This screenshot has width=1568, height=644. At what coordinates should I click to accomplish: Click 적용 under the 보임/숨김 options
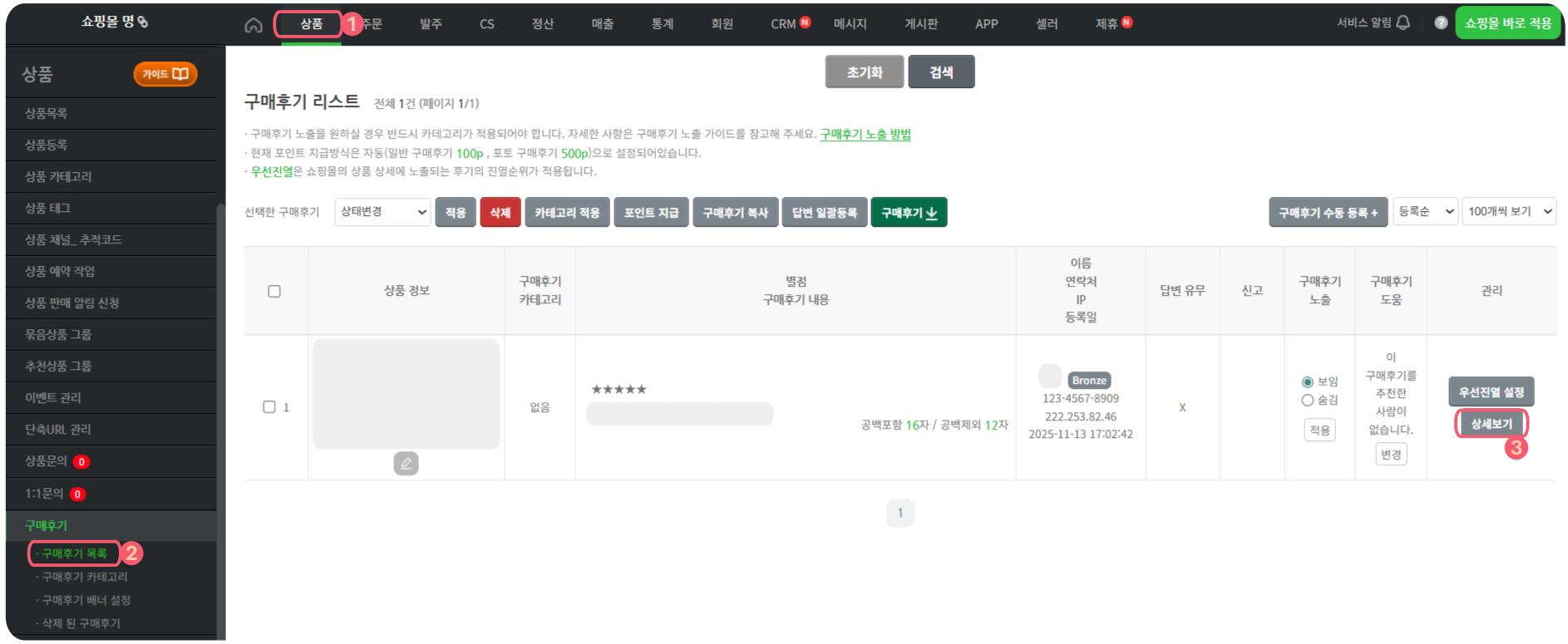click(x=1319, y=430)
